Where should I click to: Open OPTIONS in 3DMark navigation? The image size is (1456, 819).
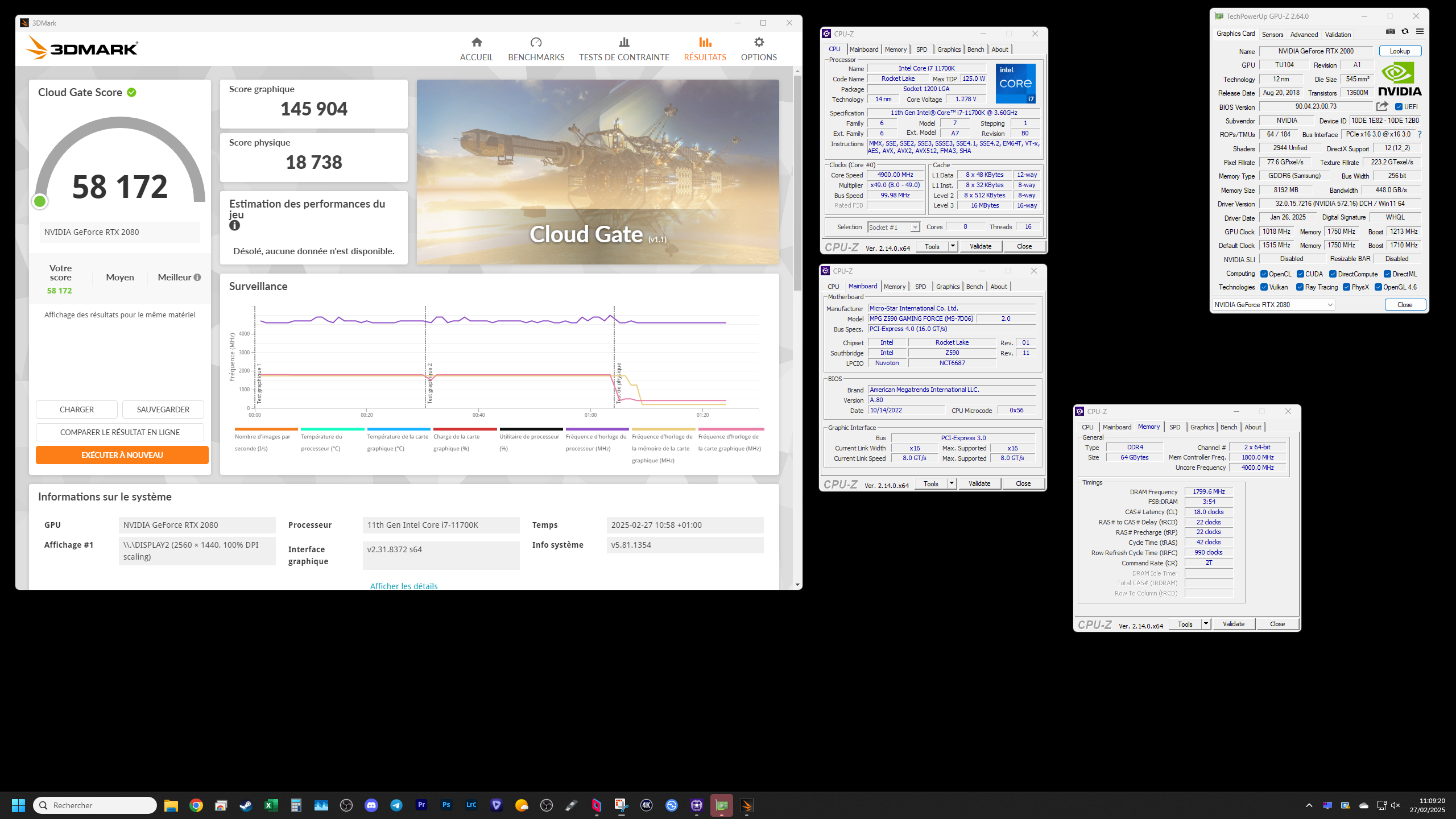[x=759, y=49]
